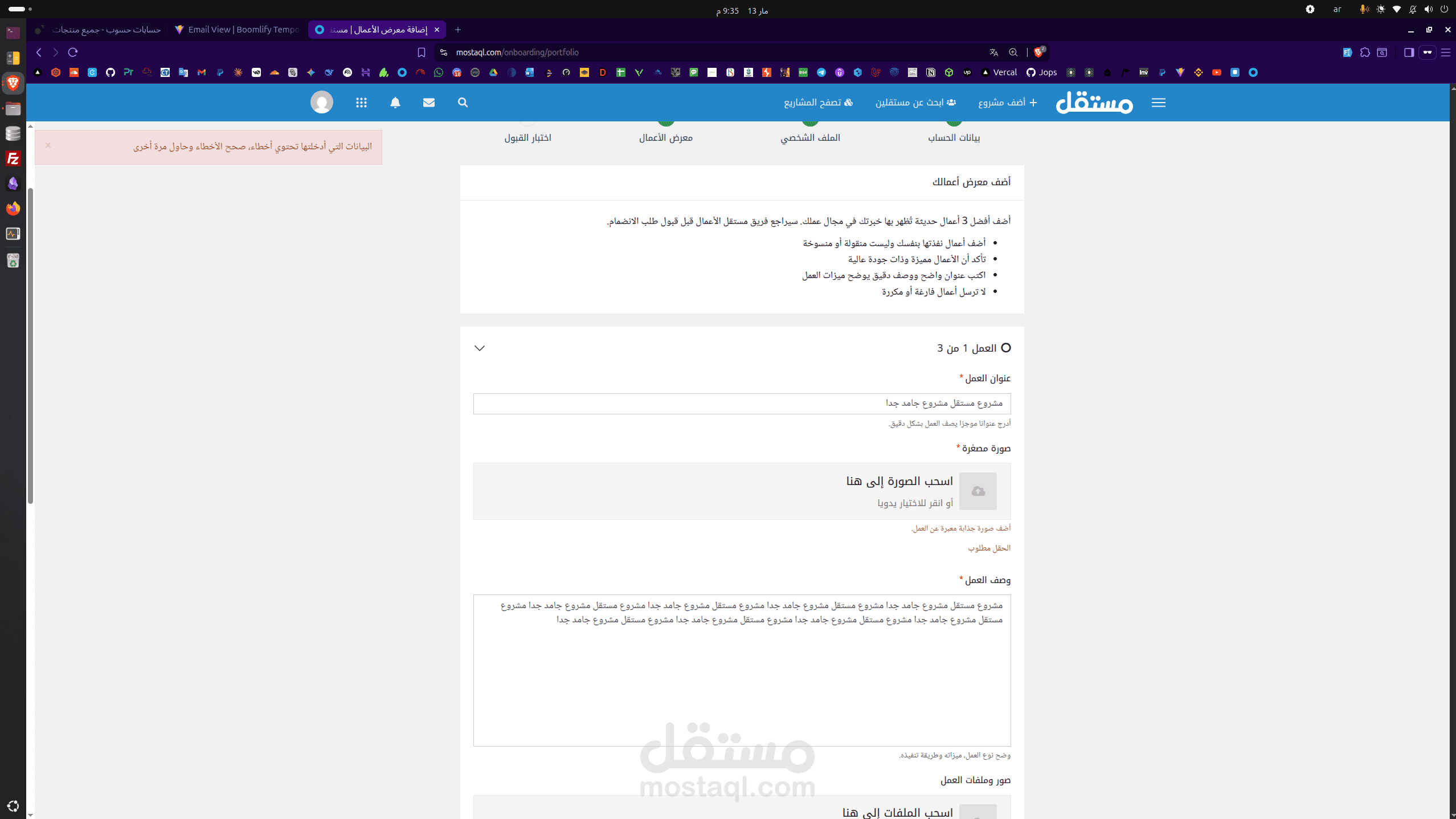Open the messages envelope icon in Mostaql header
This screenshot has width=1456, height=819.
[429, 103]
